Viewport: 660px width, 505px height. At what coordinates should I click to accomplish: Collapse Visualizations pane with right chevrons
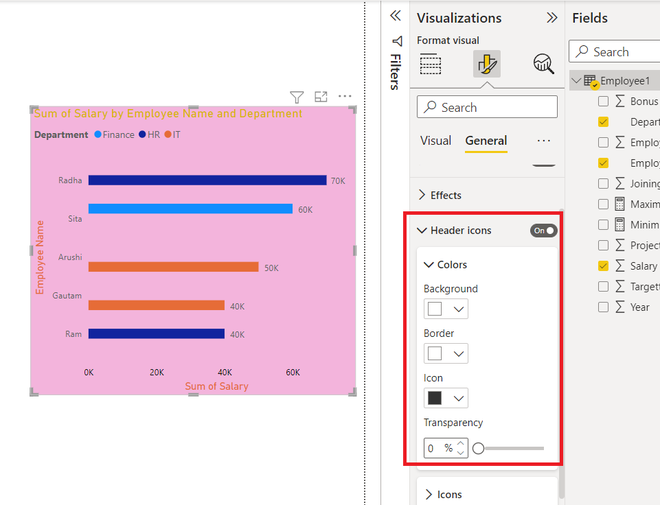click(x=551, y=18)
